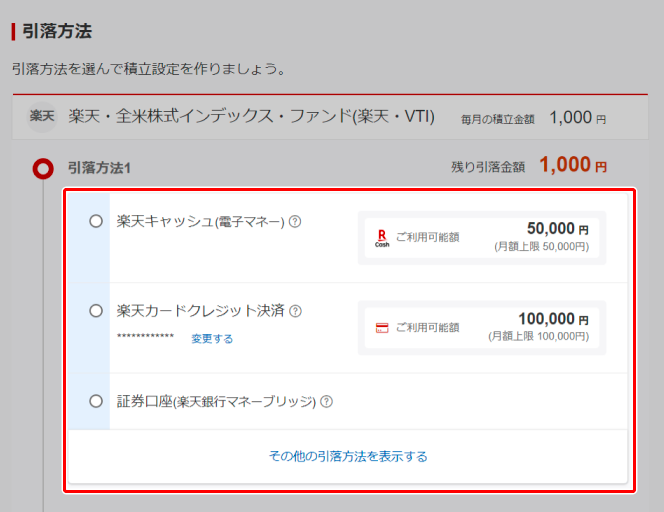Click the 引落方法1 label
The height and width of the screenshot is (512, 664).
99,168
